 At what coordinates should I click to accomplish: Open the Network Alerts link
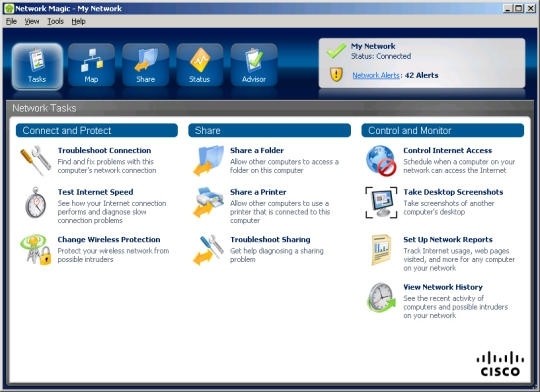click(x=376, y=75)
